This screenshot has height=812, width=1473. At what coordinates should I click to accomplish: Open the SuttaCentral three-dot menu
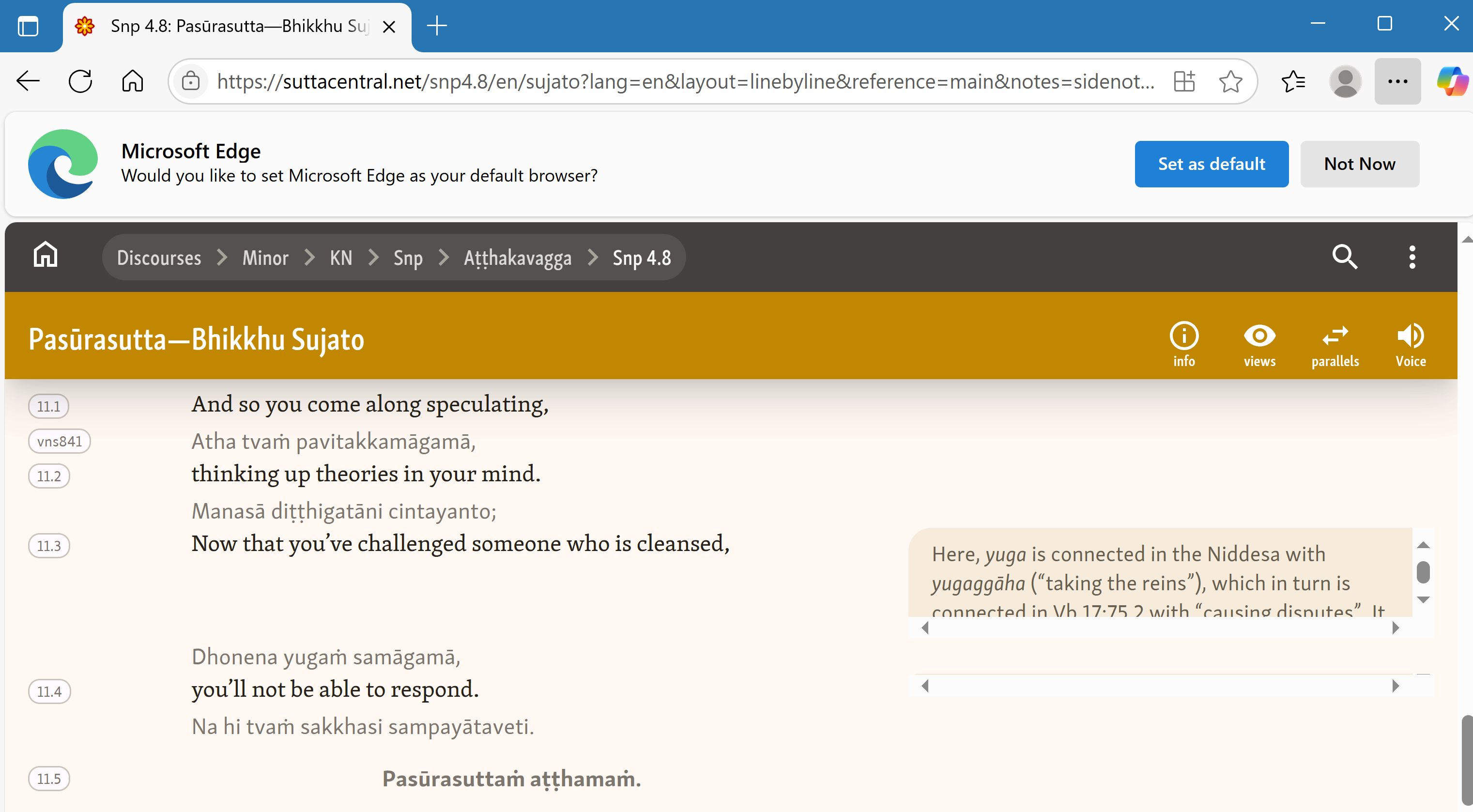click(1412, 257)
